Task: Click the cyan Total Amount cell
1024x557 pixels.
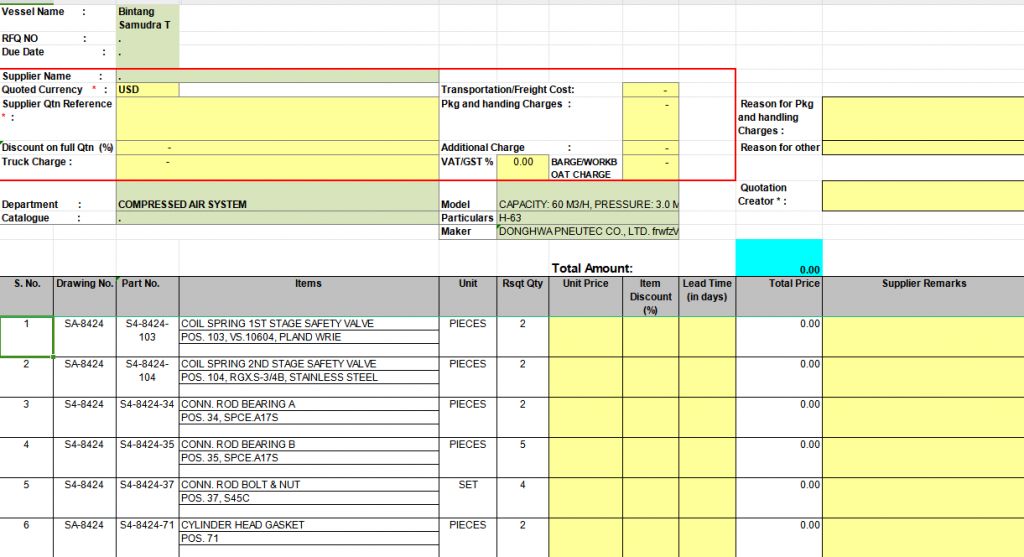Action: [x=778, y=258]
